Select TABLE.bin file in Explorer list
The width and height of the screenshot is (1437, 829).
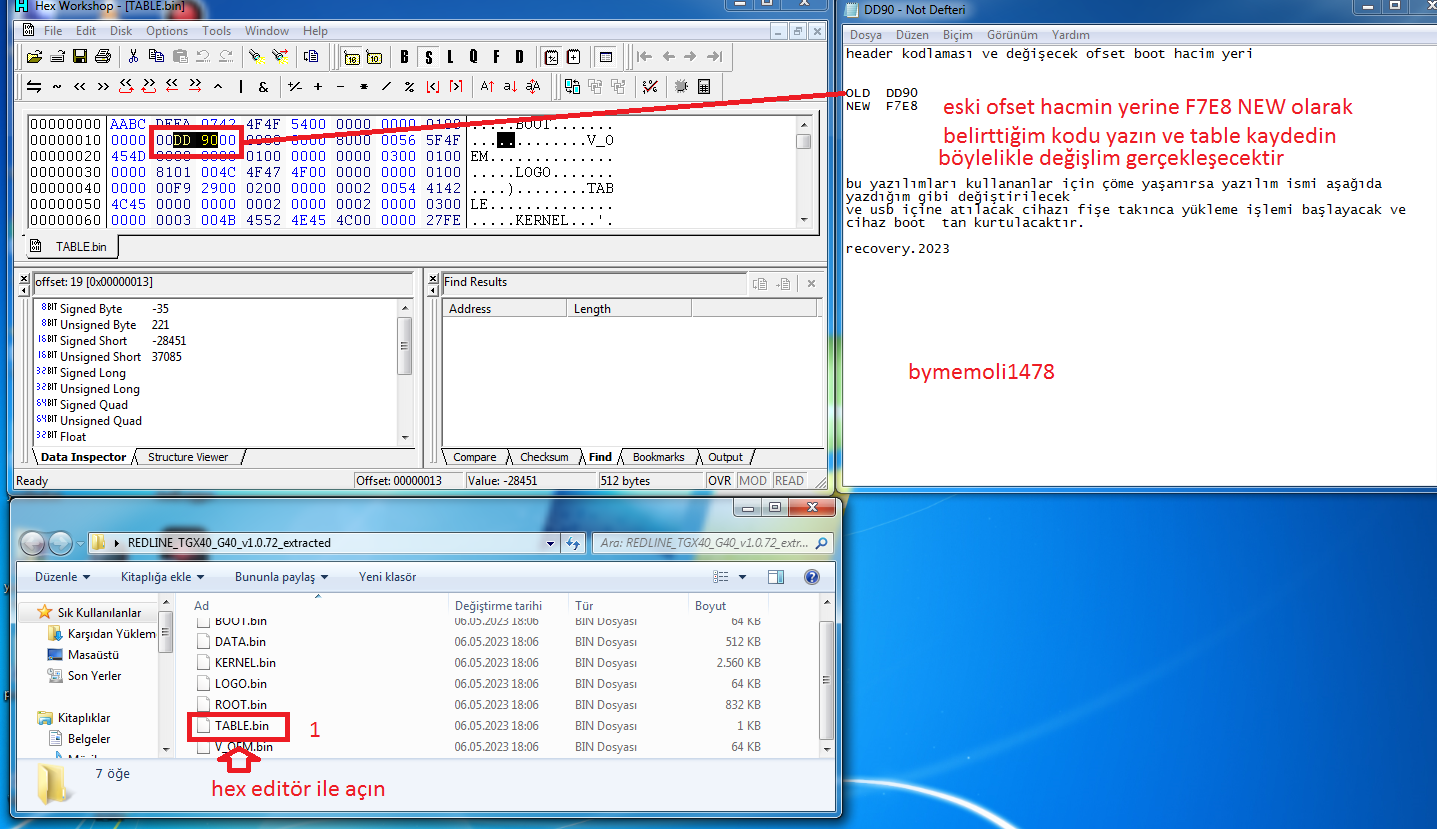241,726
